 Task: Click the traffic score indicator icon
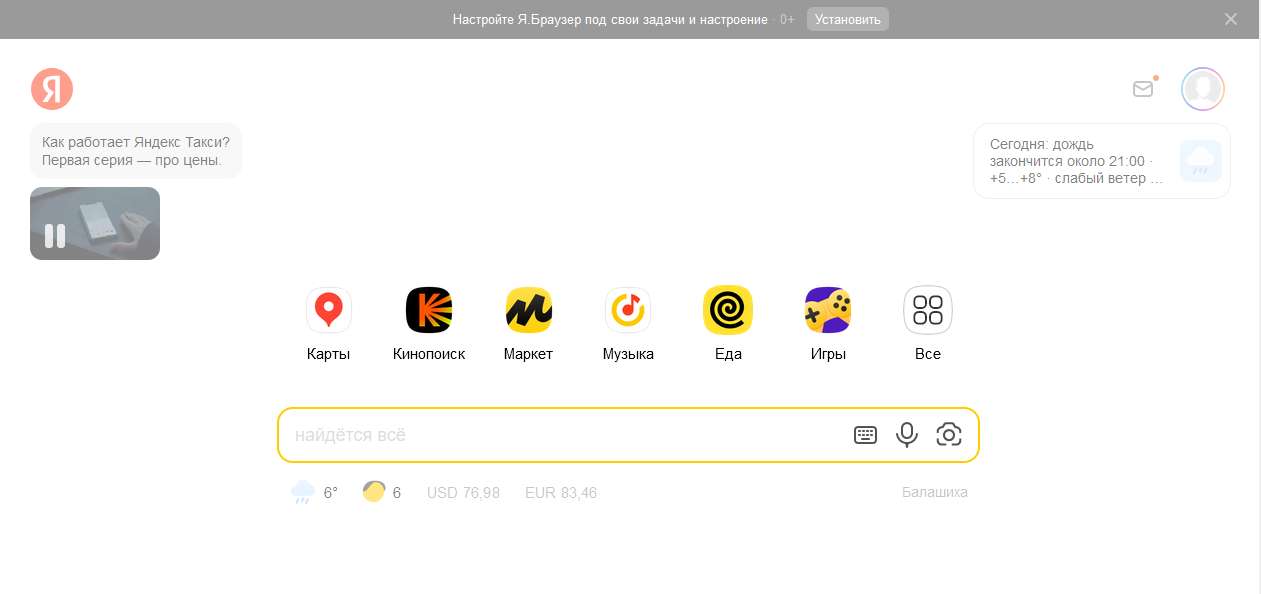(x=374, y=492)
